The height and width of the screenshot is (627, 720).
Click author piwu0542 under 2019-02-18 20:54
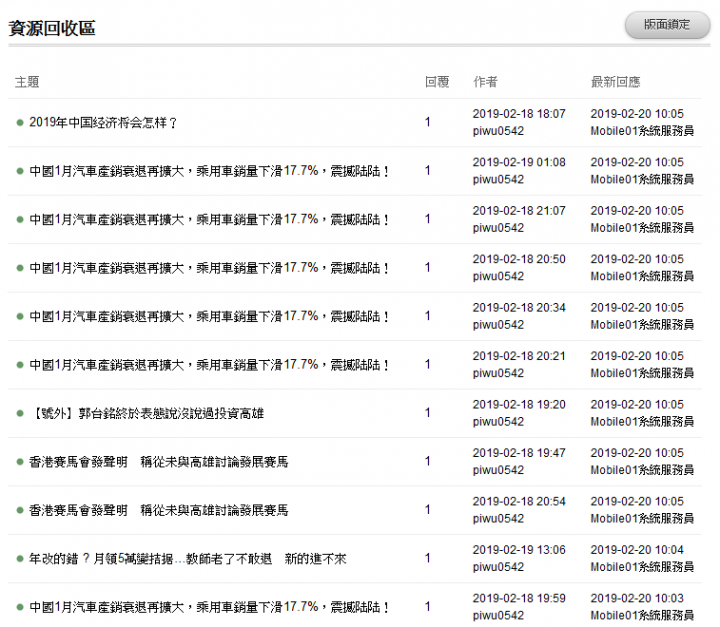click(x=498, y=519)
